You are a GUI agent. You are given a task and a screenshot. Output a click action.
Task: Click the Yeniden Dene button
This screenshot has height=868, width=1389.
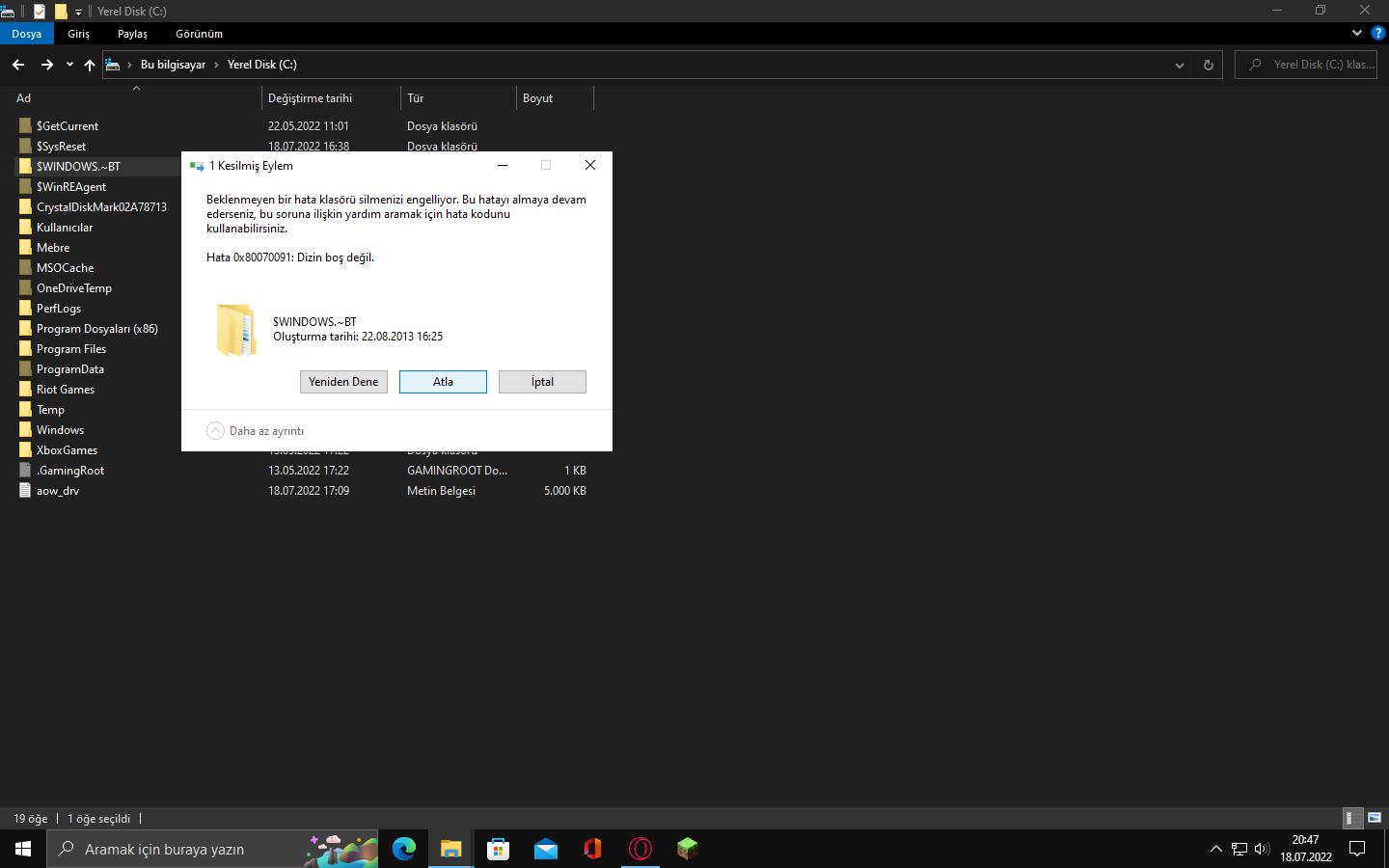pos(343,382)
